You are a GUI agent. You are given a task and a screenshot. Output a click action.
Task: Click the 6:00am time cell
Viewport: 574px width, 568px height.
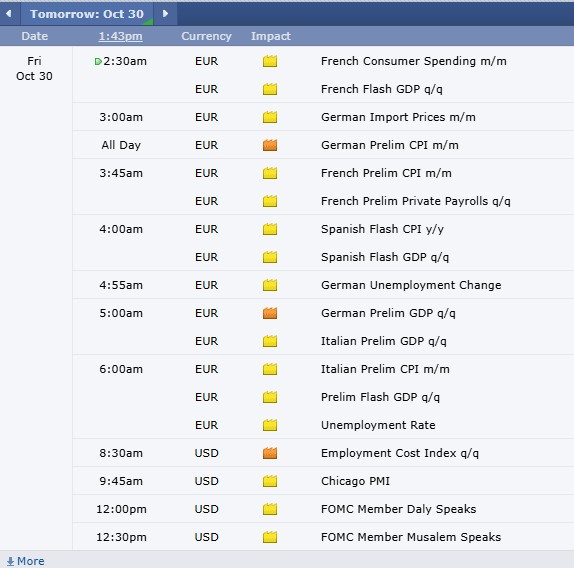pos(121,369)
